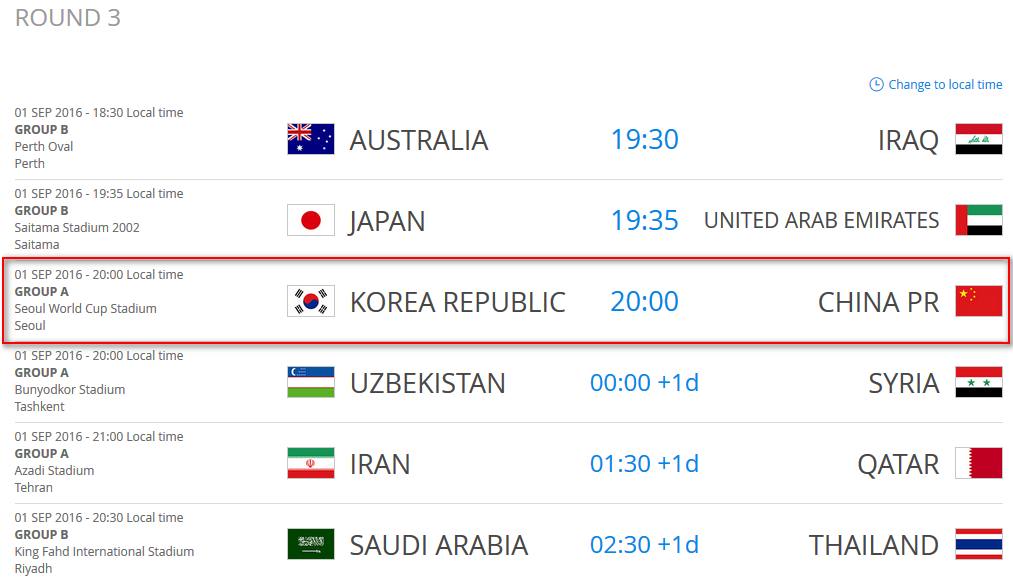Click the Iraq flag icon
The width and height of the screenshot is (1013, 582).
pos(978,139)
